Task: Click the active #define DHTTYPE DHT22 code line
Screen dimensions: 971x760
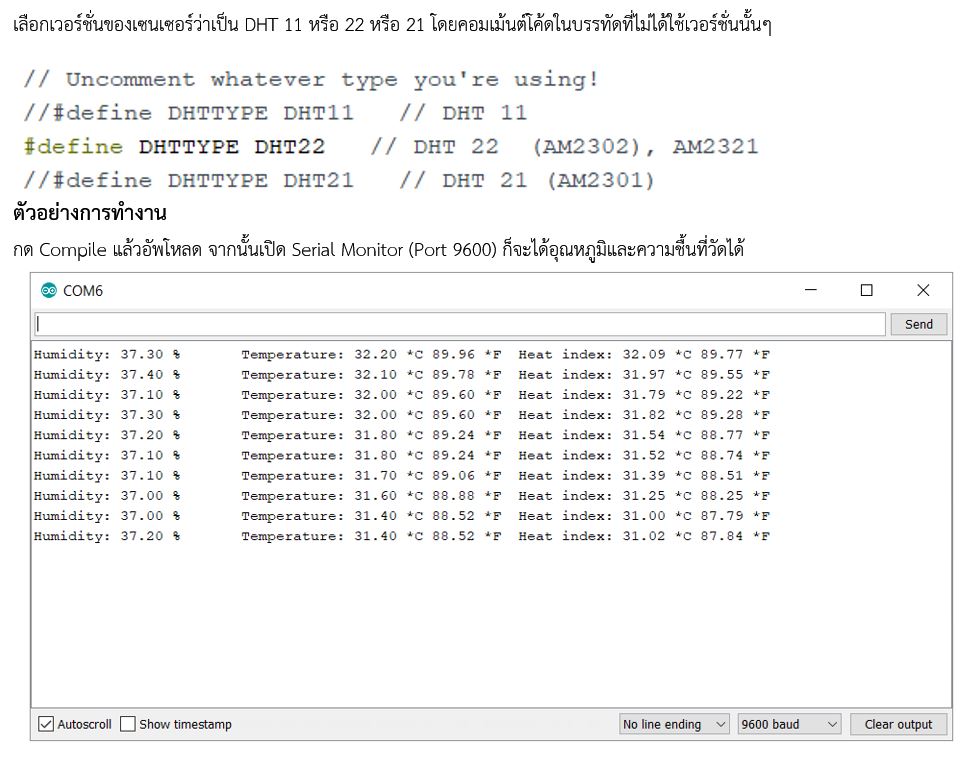Action: pos(390,147)
